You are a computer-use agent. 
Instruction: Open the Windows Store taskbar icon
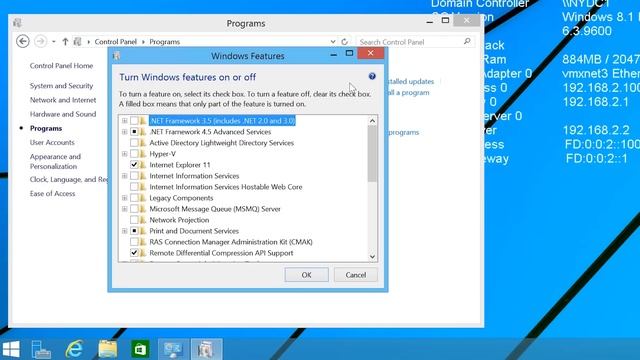point(140,349)
